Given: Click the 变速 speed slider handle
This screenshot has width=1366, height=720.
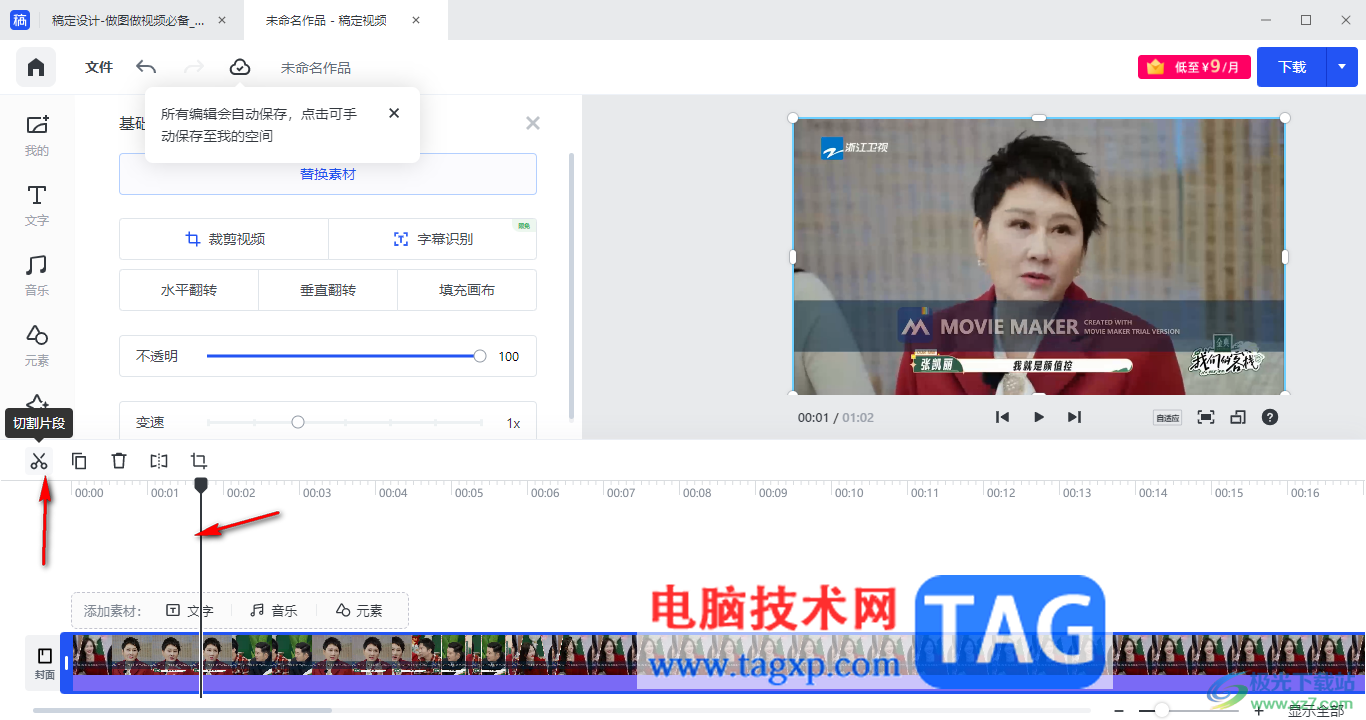Looking at the screenshot, I should [298, 422].
